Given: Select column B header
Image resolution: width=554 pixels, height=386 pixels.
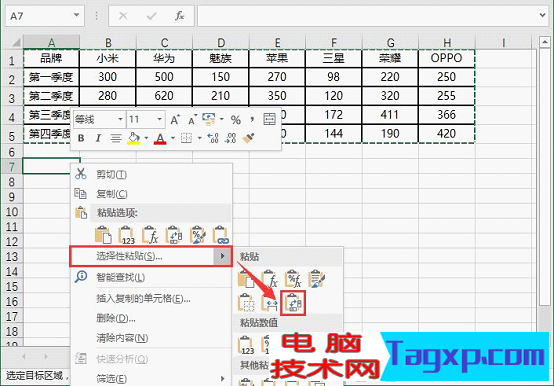Looking at the screenshot, I should tap(108, 42).
